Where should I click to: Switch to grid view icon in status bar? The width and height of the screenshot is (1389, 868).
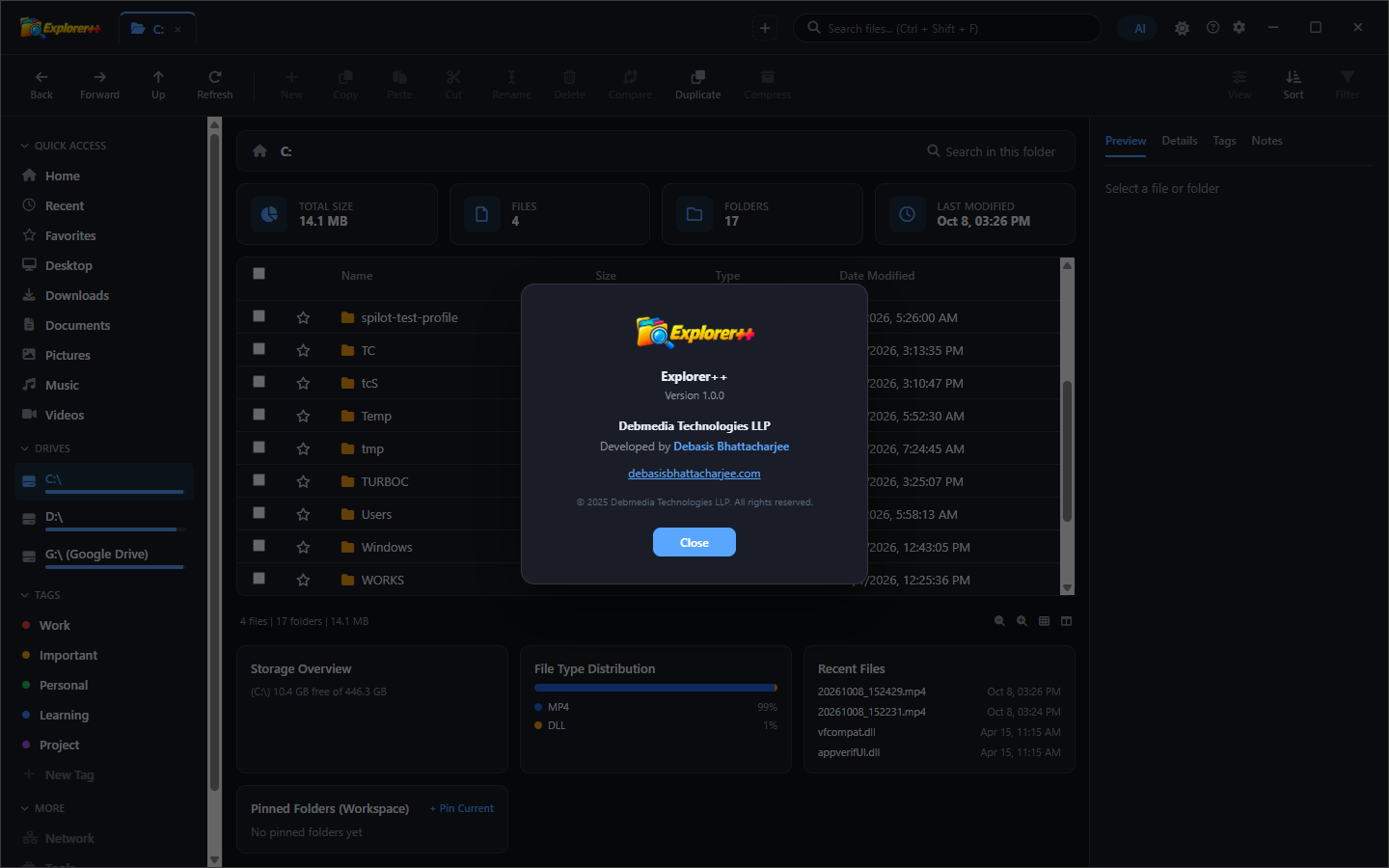coord(1044,621)
